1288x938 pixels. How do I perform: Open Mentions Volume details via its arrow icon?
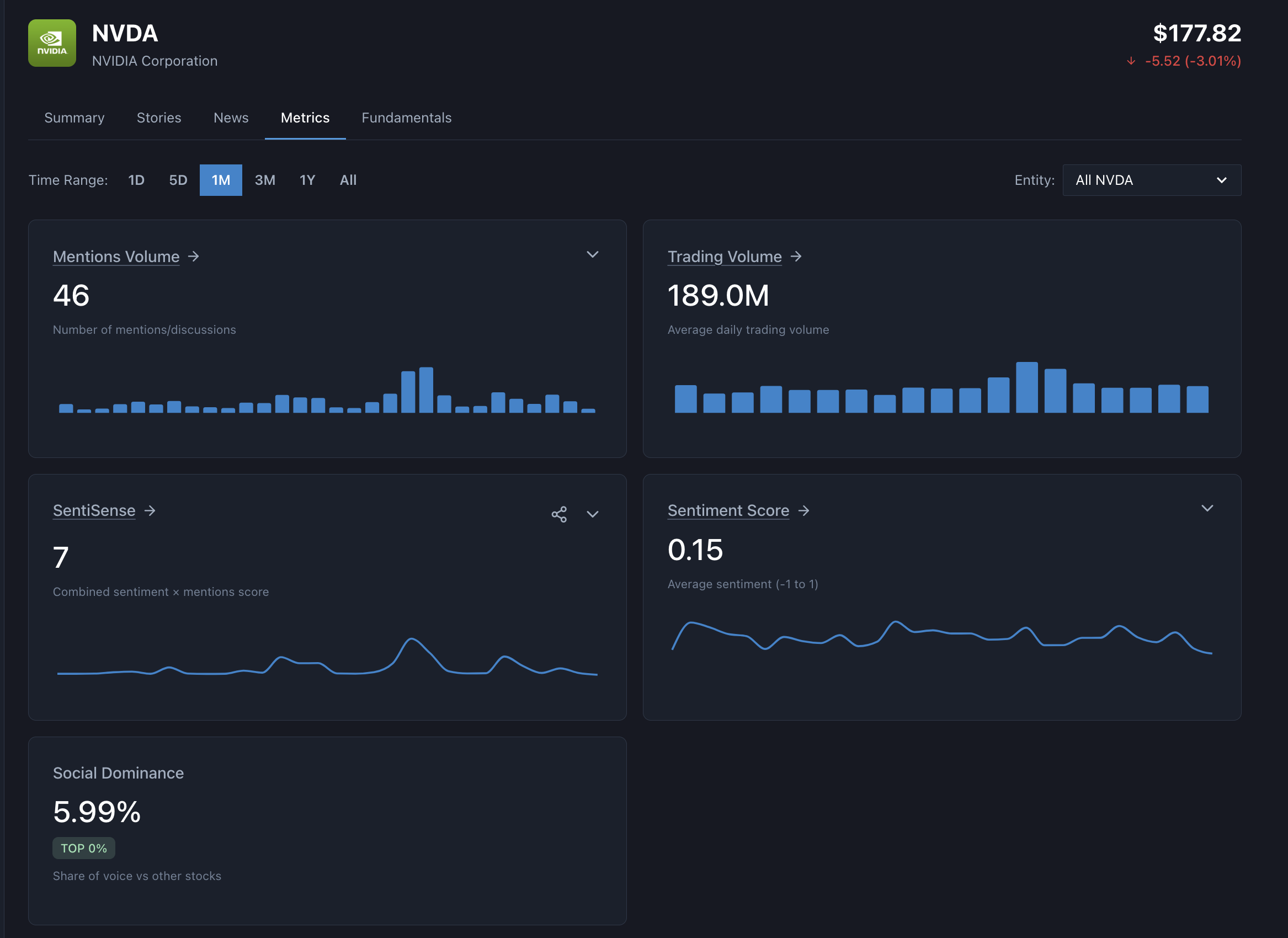194,257
